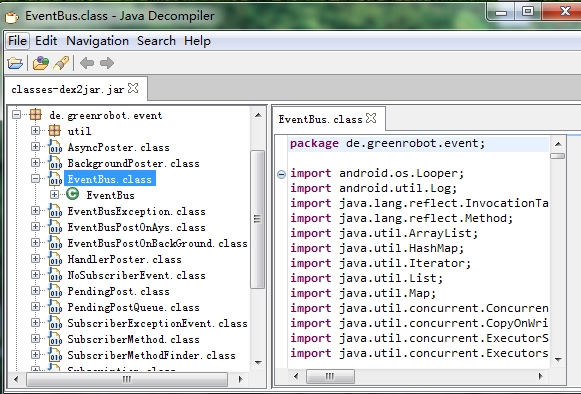Select SubscriberExceptionEvent.class in the tree
Image resolution: width=581 pixels, height=394 pixels.
[157, 323]
